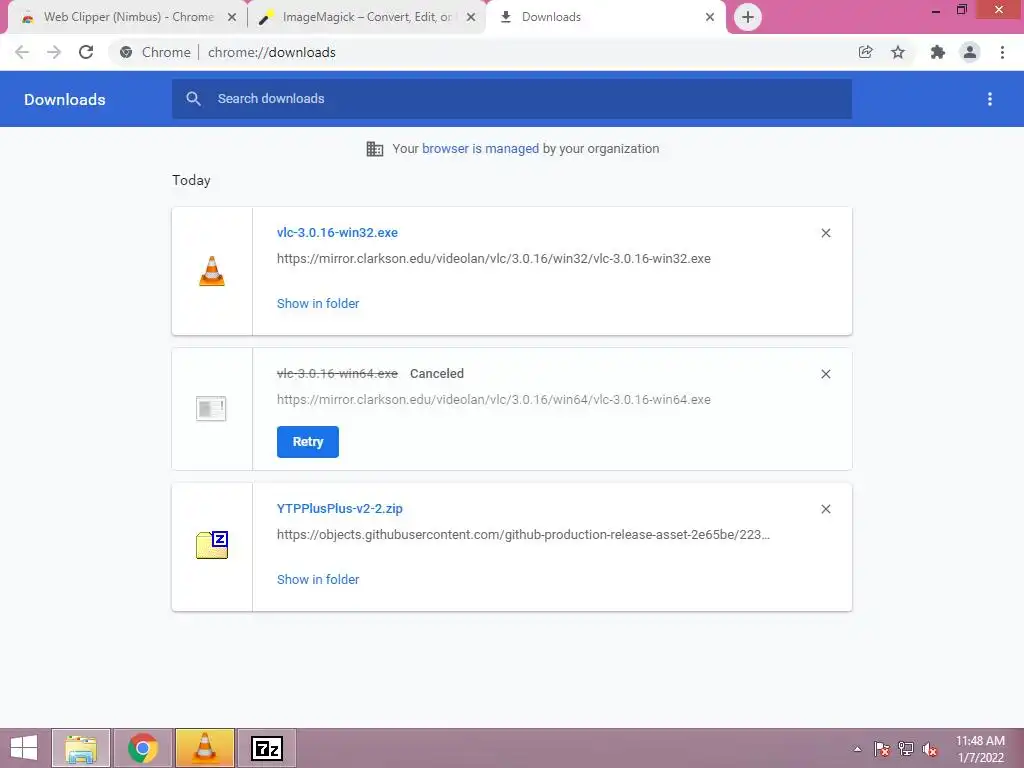Screen dimensions: 1024x768
Task: Click the browser back arrow
Action: pos(22,52)
